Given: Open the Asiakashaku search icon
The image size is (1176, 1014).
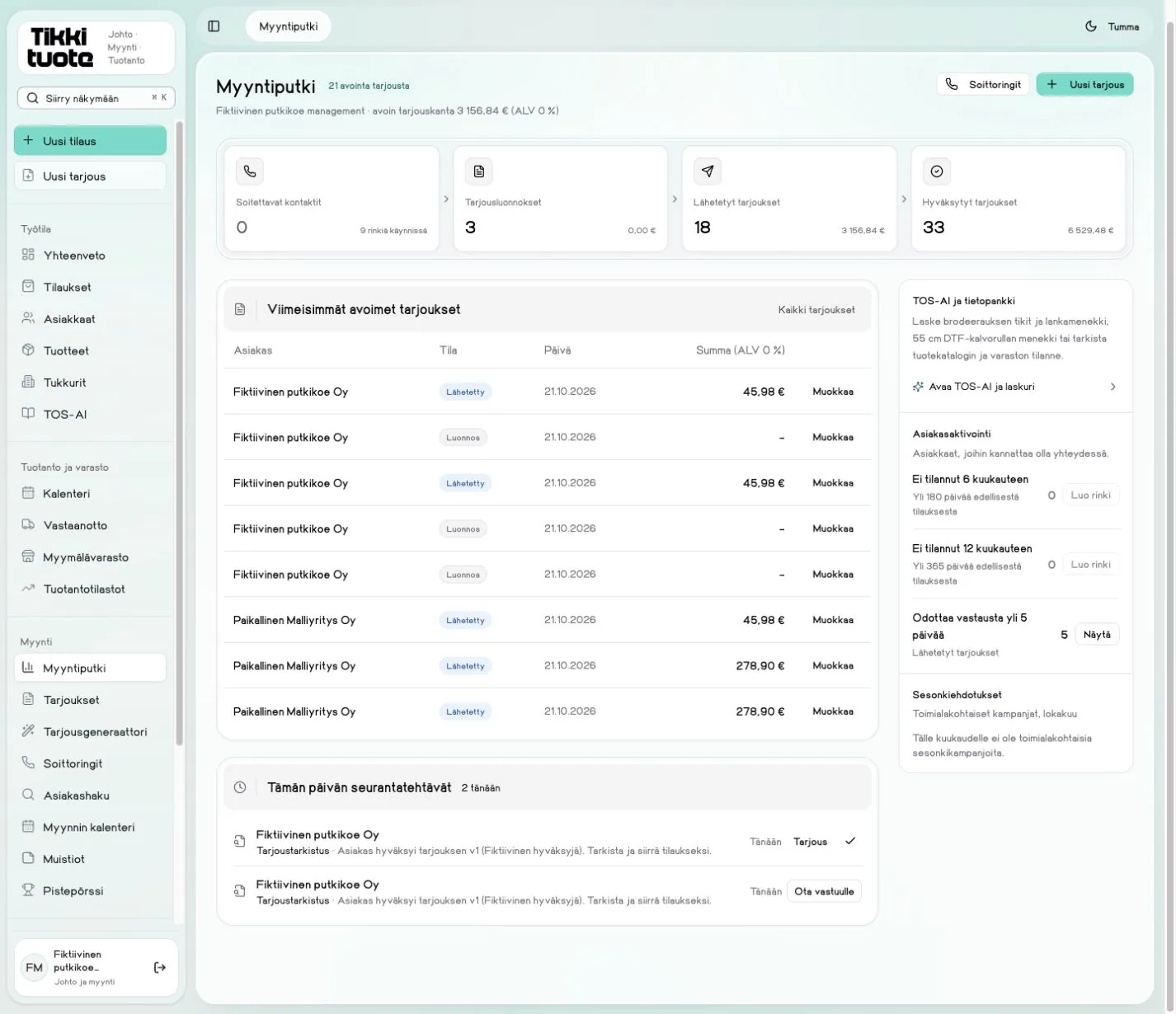Looking at the screenshot, I should [28, 795].
